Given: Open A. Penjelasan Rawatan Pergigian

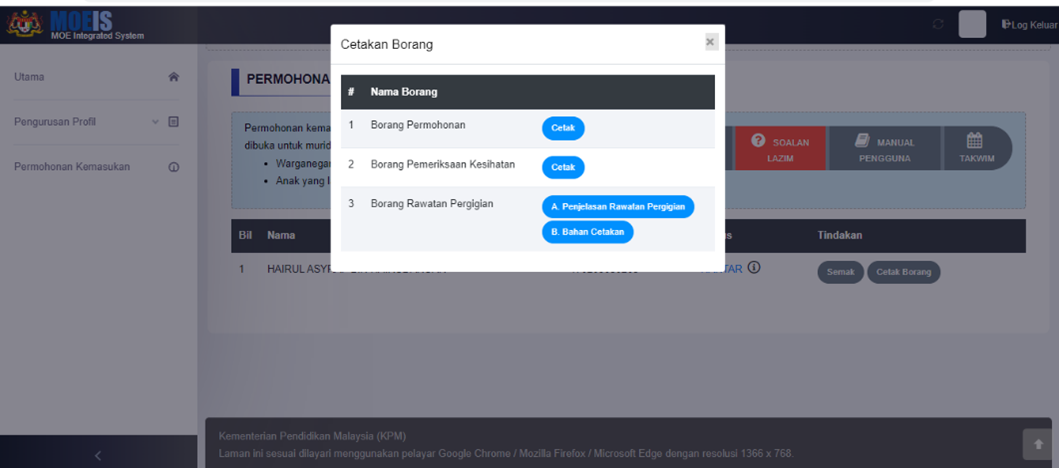Looking at the screenshot, I should (x=617, y=206).
